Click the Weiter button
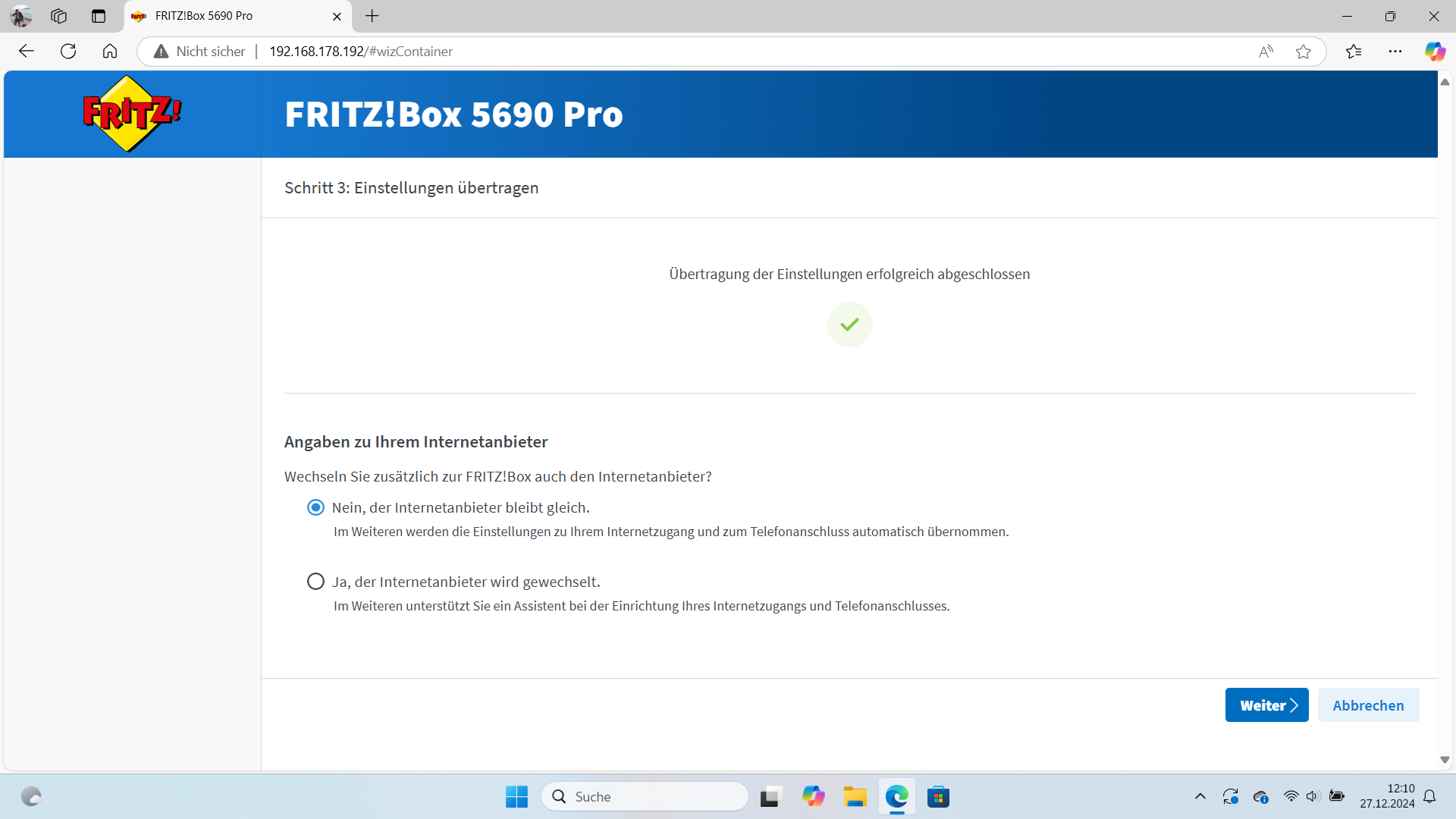This screenshot has height=819, width=1456. (1266, 705)
